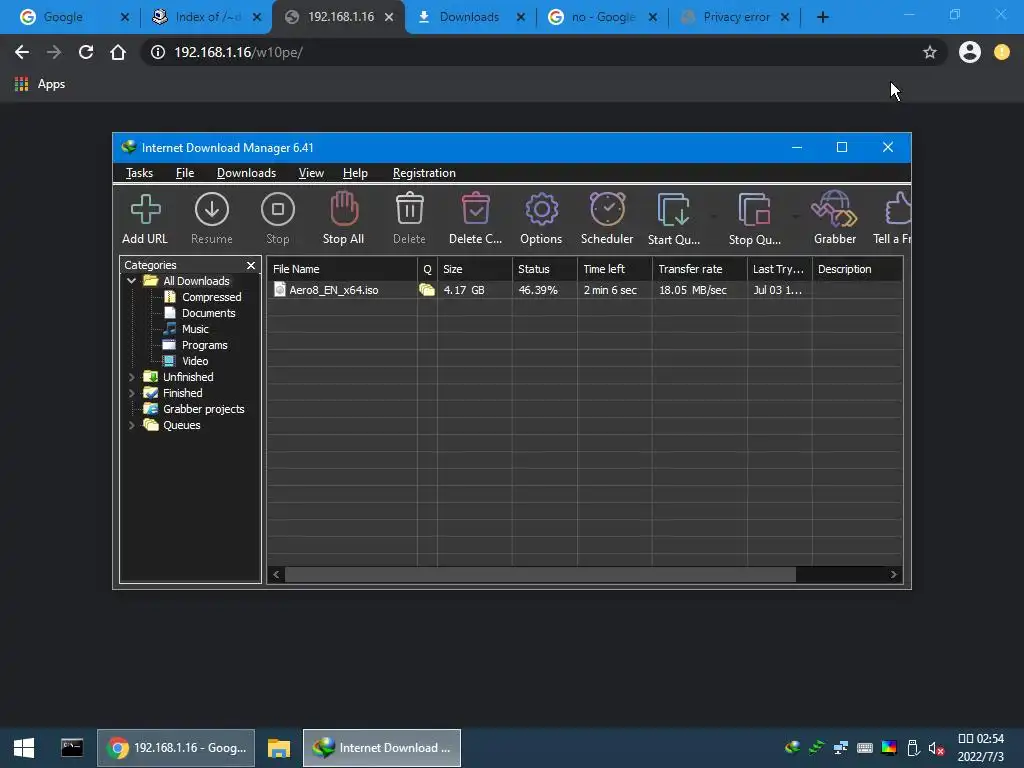
Task: Select the Video category
Action: point(195,361)
